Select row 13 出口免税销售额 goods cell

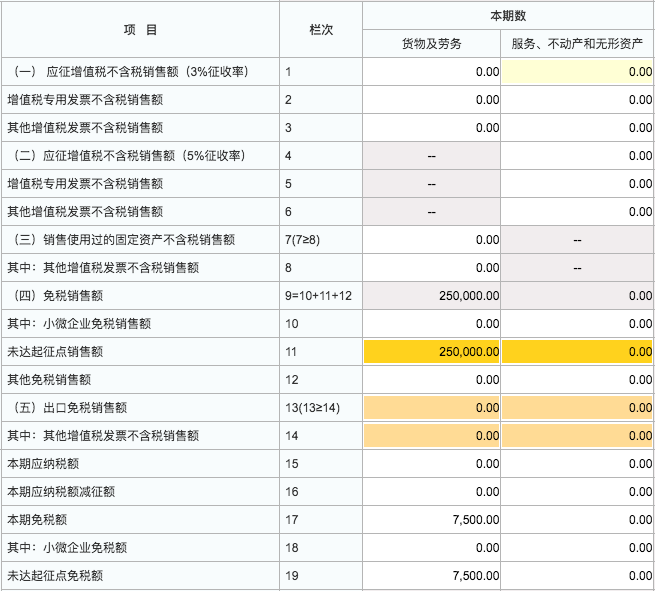coord(432,408)
